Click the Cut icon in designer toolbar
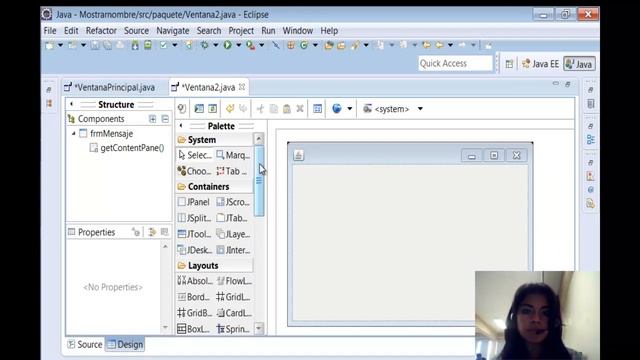This screenshot has height=360, width=640. click(x=260, y=109)
